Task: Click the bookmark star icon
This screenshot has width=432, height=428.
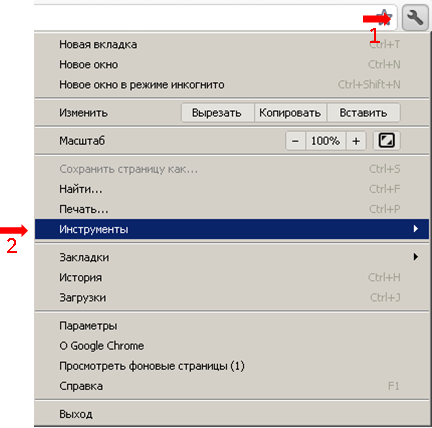Action: [384, 17]
